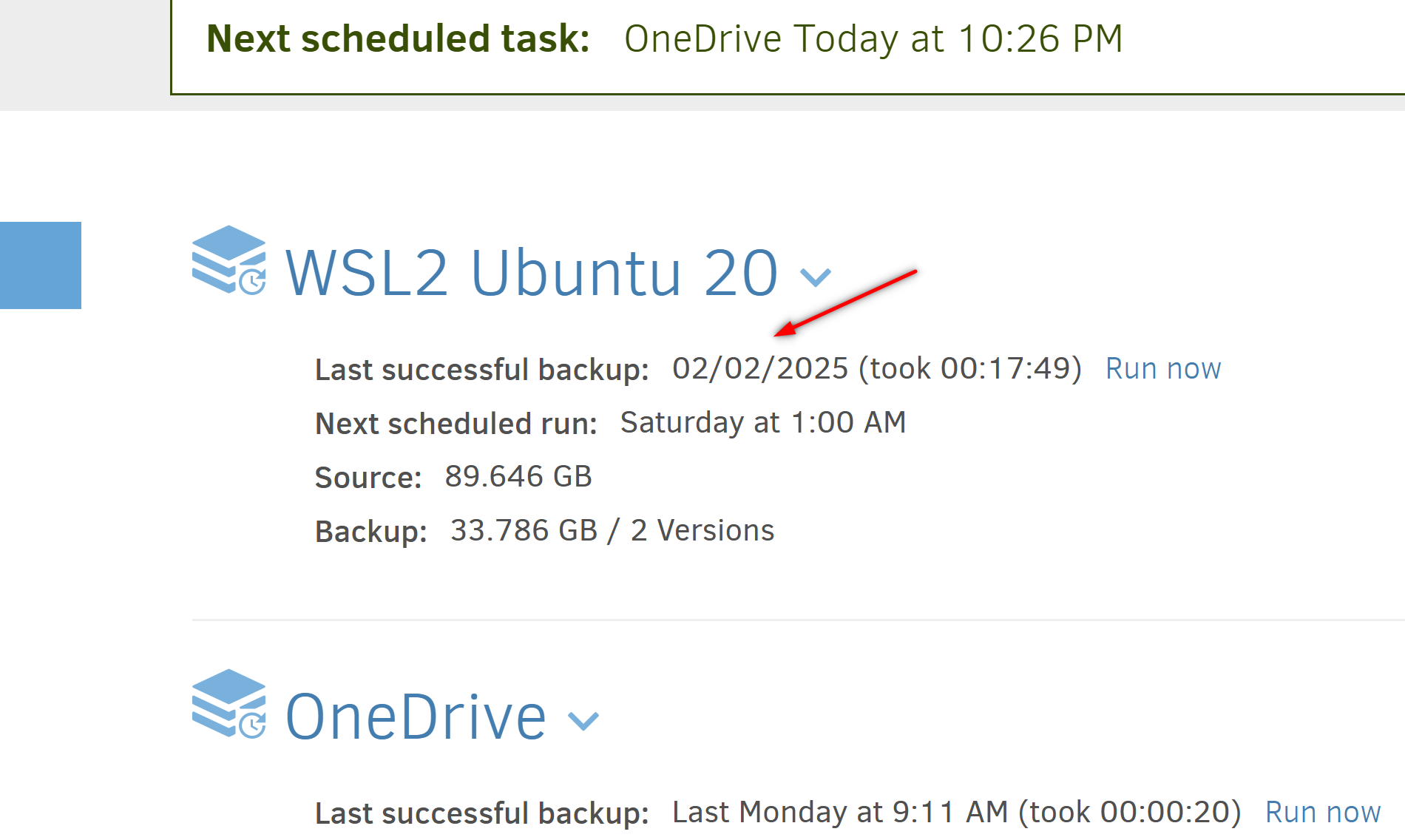Image resolution: width=1405 pixels, height=840 pixels.
Task: Click WSL2 job's 'Last successful backup:' label
Action: (482, 370)
